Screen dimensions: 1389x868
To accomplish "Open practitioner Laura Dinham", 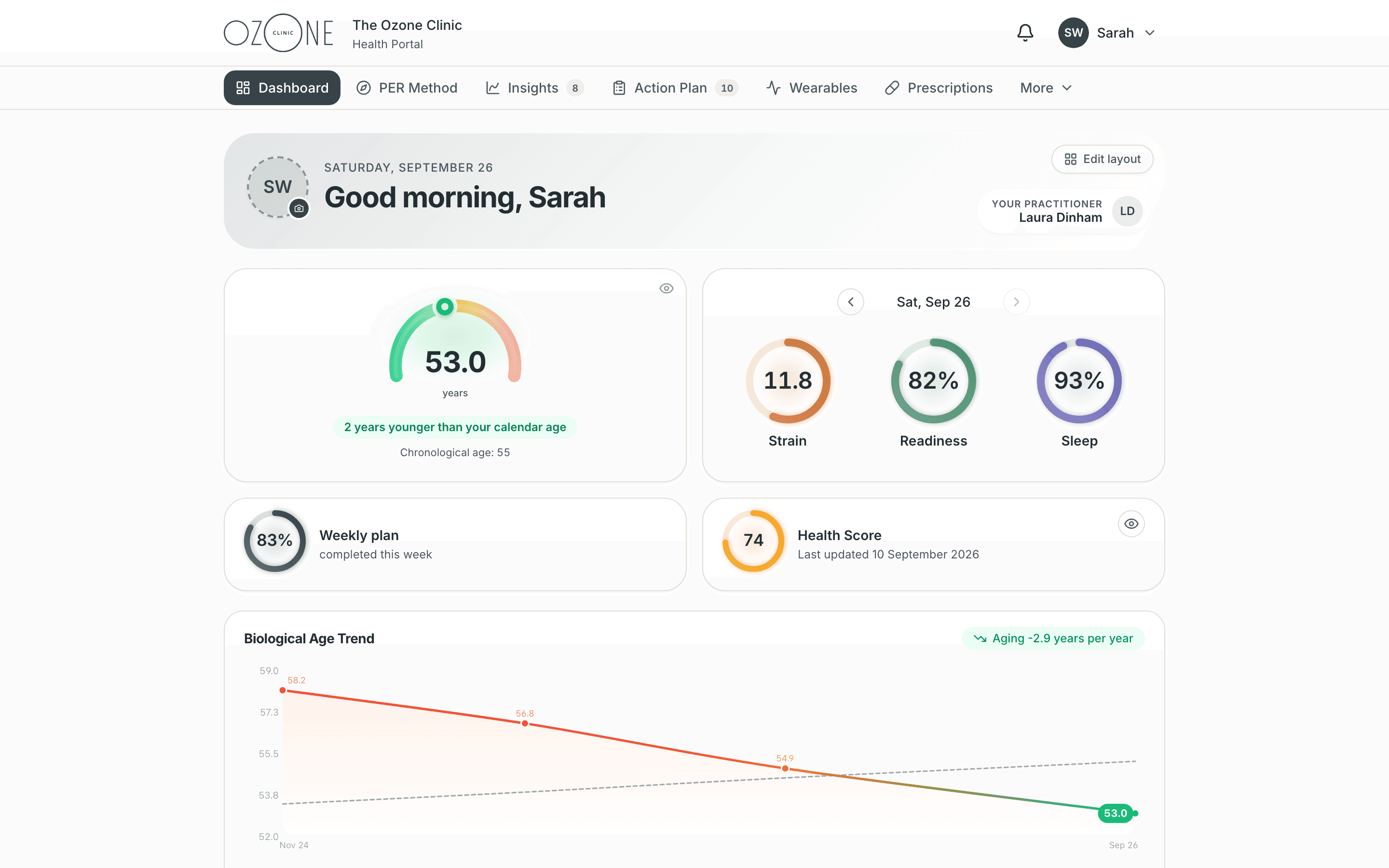I will 1062,211.
